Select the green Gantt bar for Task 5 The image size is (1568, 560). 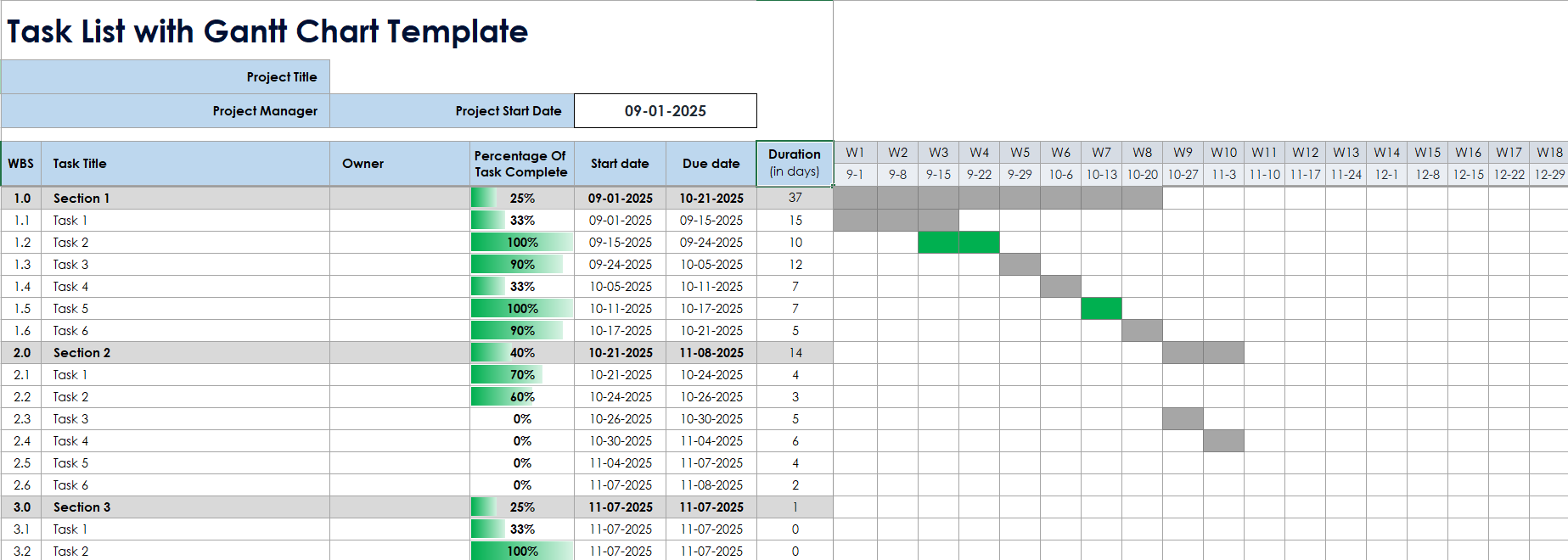[x=1101, y=308]
